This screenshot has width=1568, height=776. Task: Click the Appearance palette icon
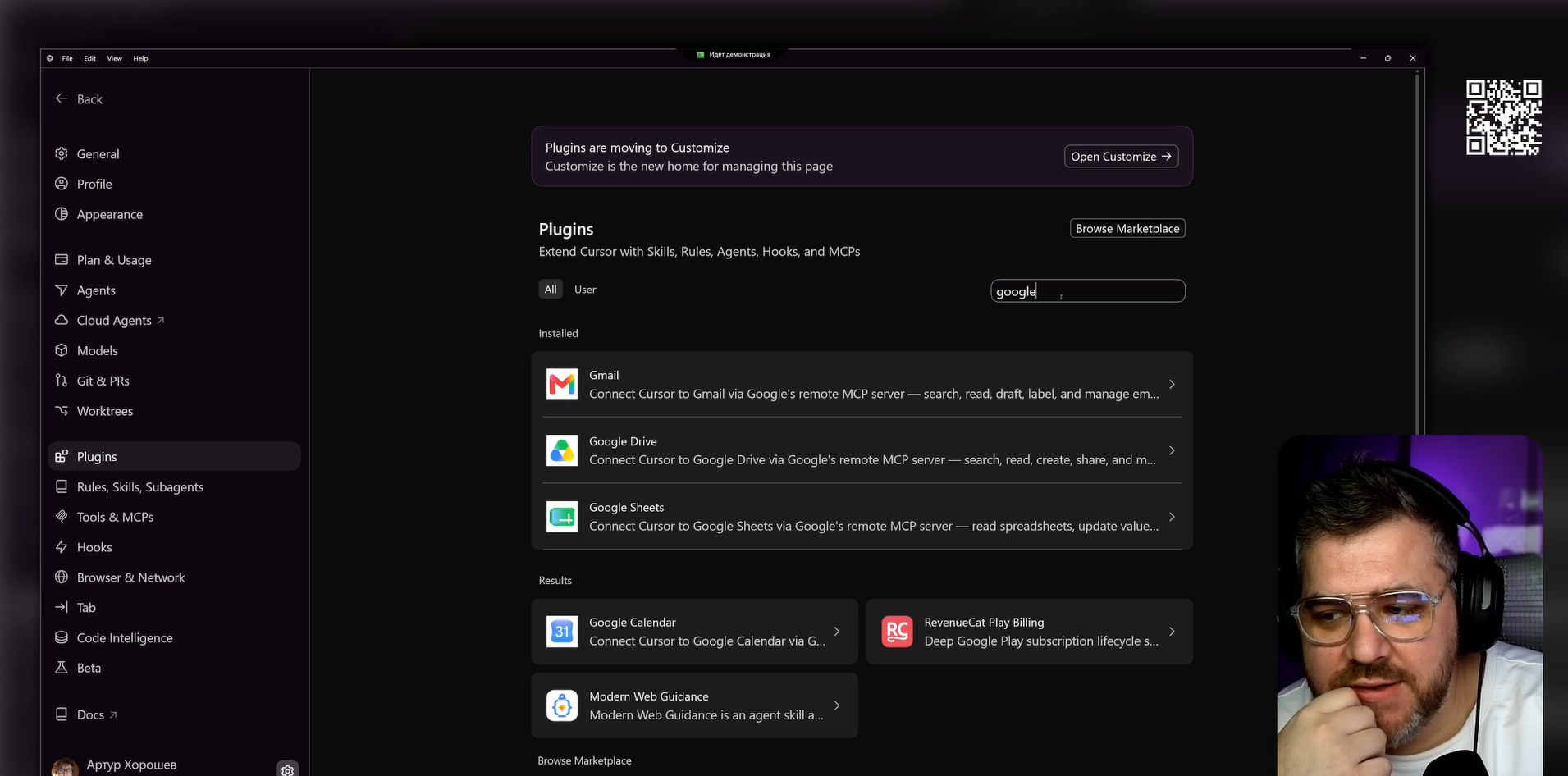pos(62,214)
